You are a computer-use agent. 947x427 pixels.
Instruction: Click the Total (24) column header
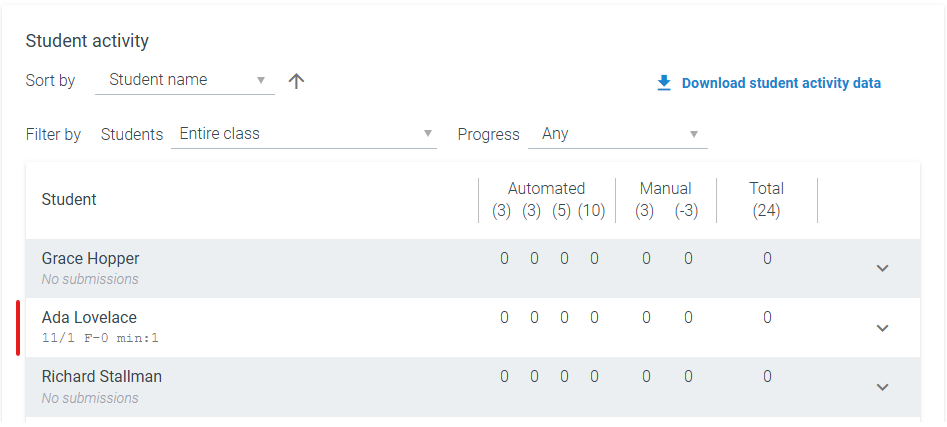point(766,200)
